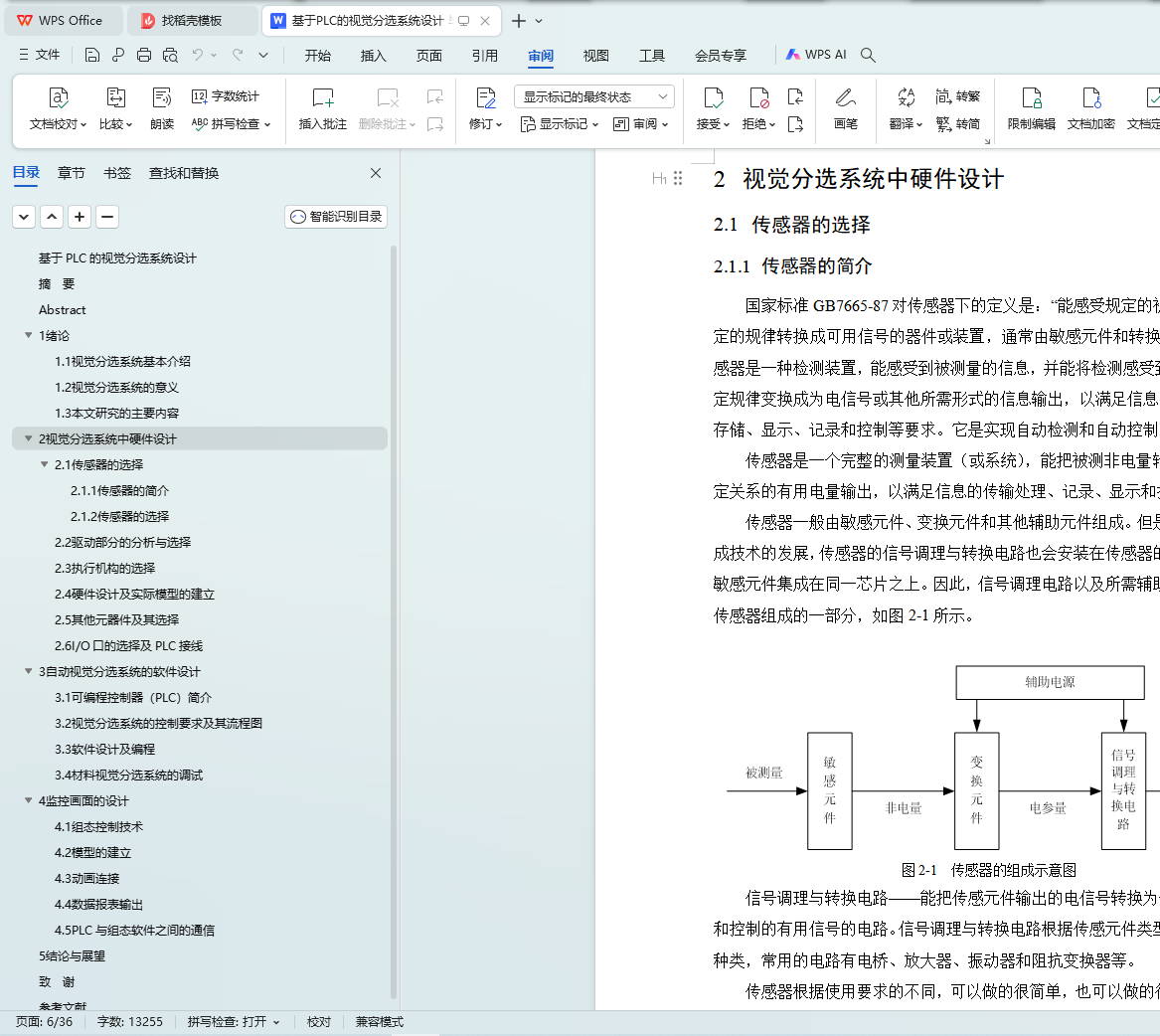Select the 画笔 pen tool
Viewport: 1160px width, 1036px height.
pos(846,108)
